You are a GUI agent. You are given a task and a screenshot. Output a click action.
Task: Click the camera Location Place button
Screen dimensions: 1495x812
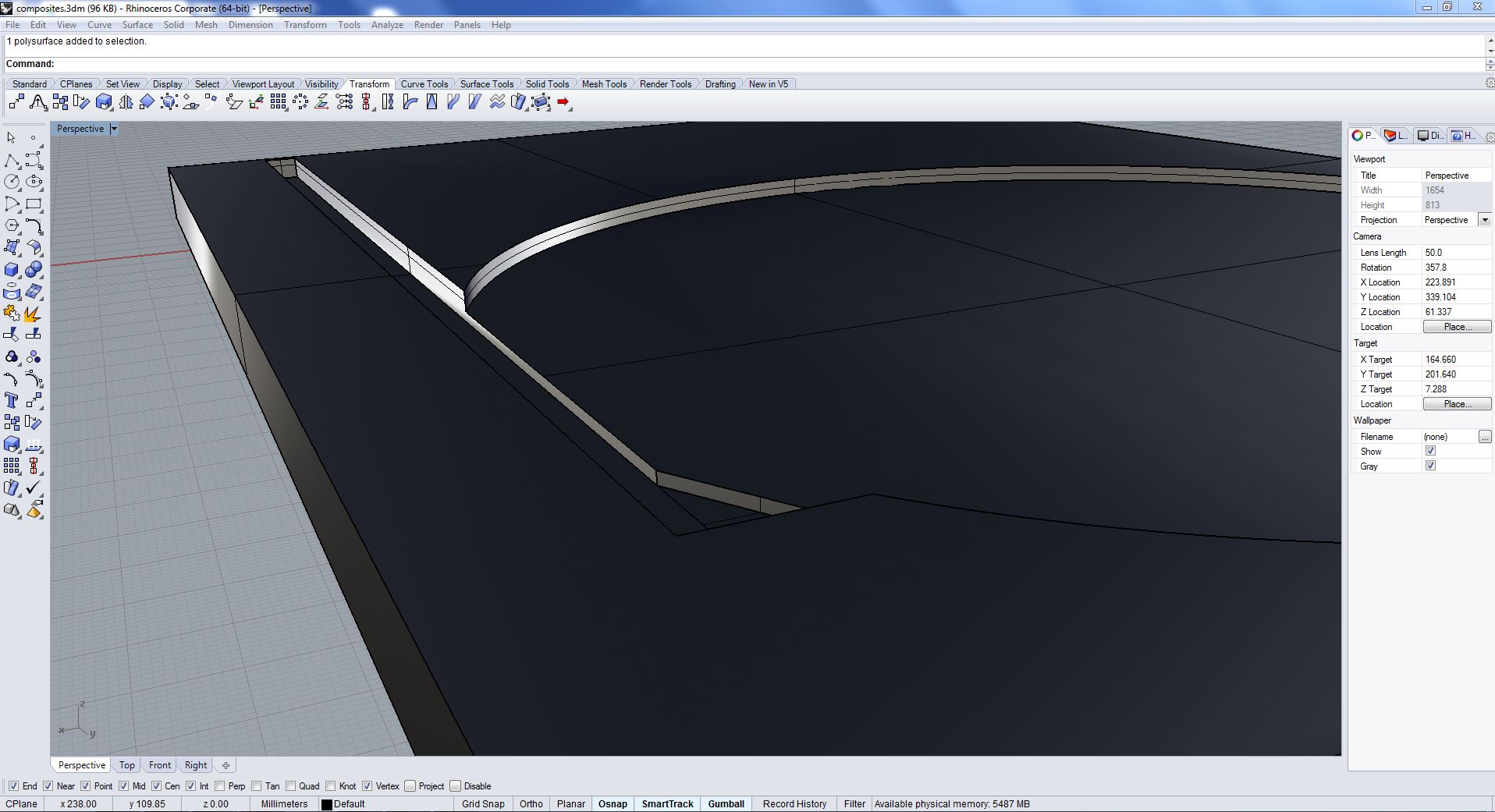tap(1457, 327)
